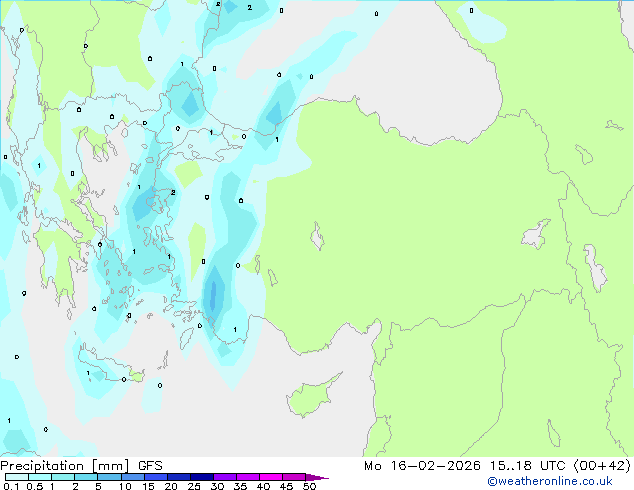Pick the 15–20 mm legend swatch
The width and height of the screenshot is (634, 490).
tap(155, 477)
